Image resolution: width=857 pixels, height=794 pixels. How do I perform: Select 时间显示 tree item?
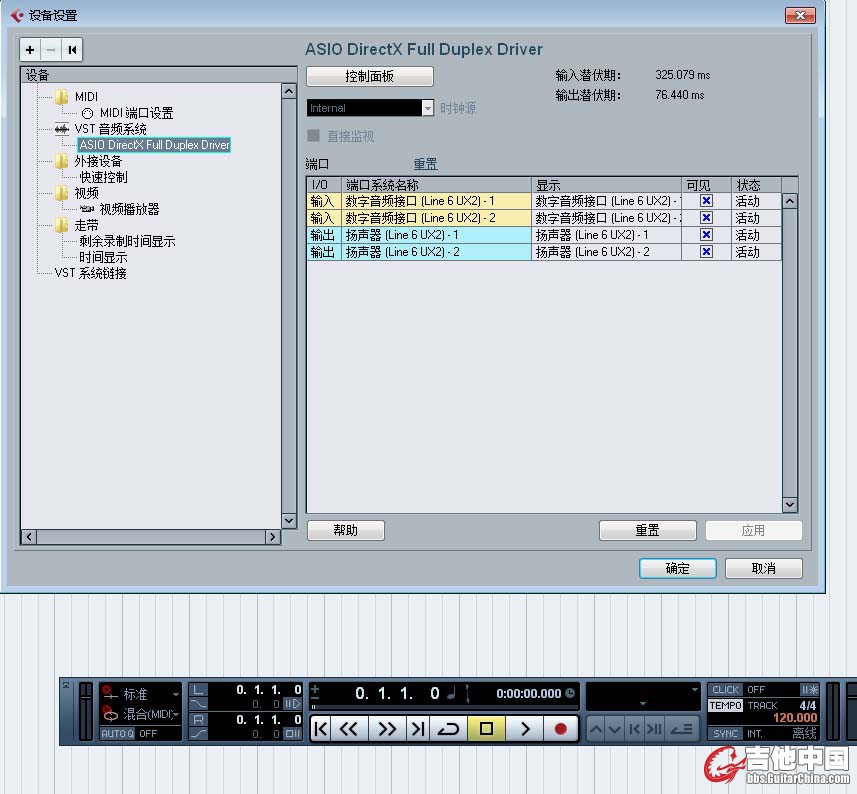[x=103, y=257]
